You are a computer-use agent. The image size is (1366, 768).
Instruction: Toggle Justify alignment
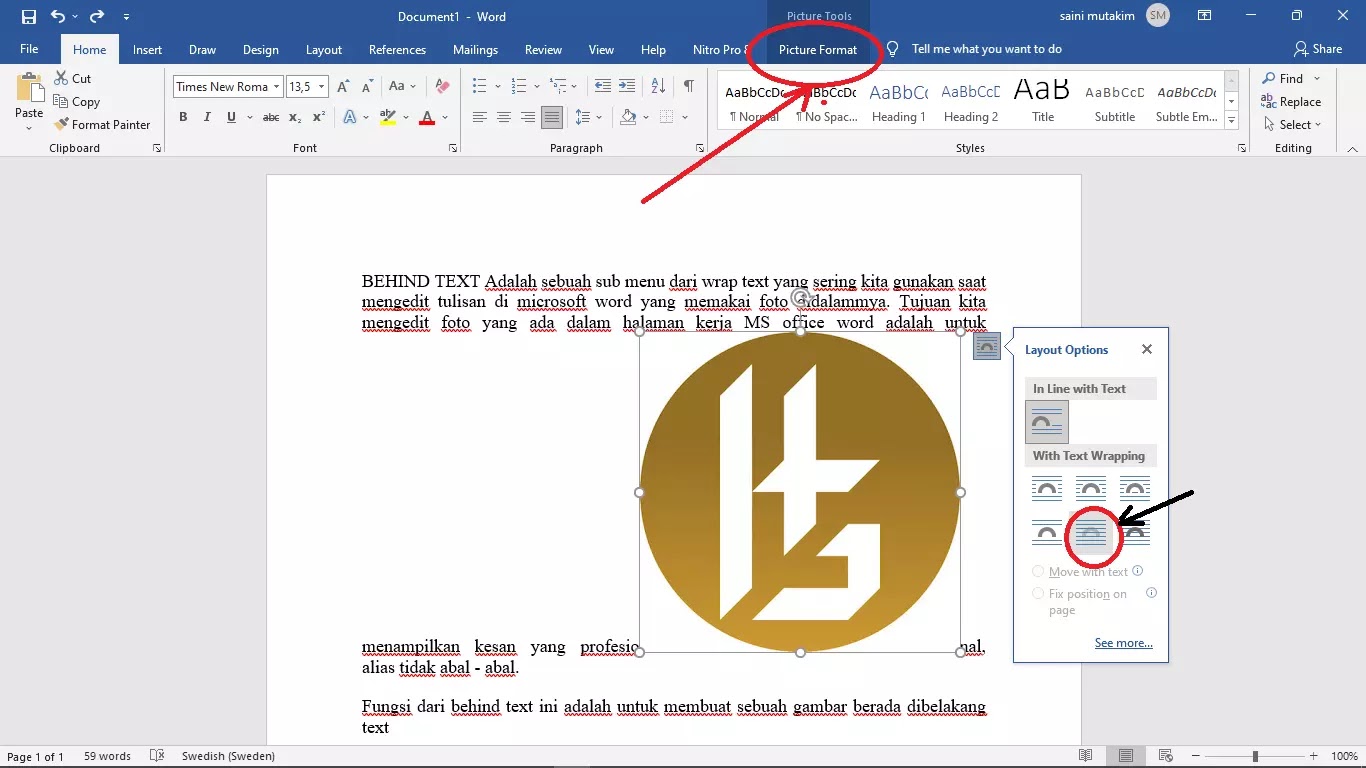552,117
